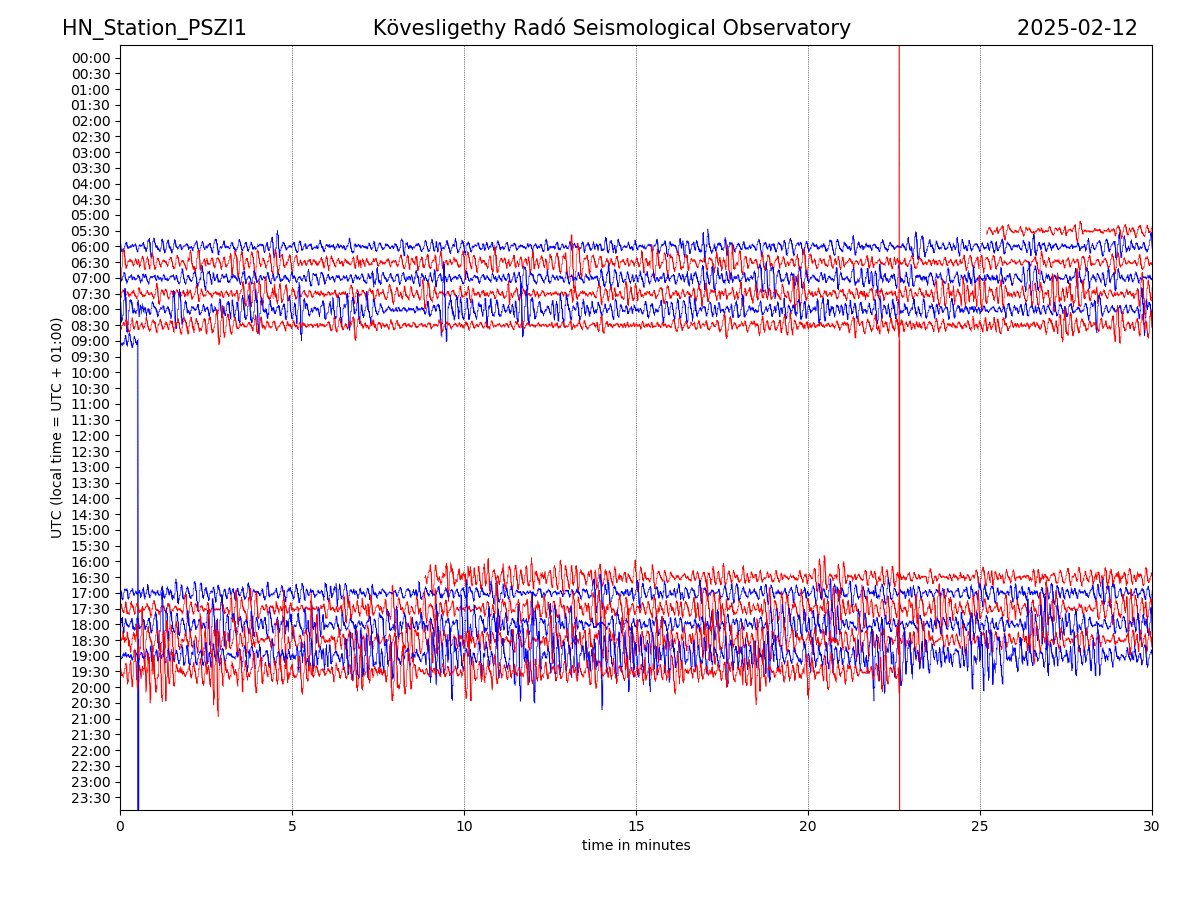
Task: Click the 23:30 tick label at bottom
Action: (x=90, y=798)
